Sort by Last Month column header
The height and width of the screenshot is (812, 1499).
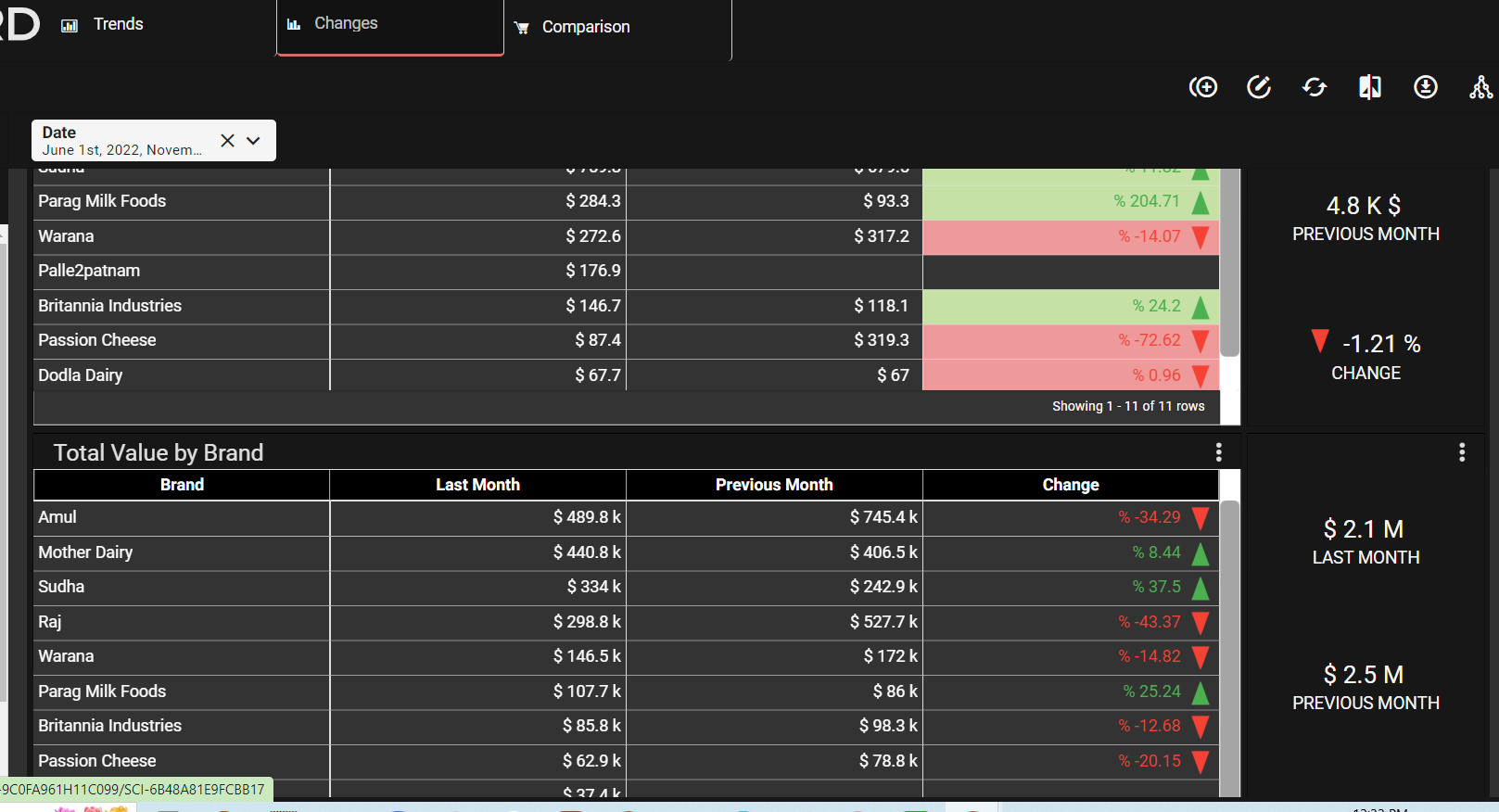click(x=478, y=485)
